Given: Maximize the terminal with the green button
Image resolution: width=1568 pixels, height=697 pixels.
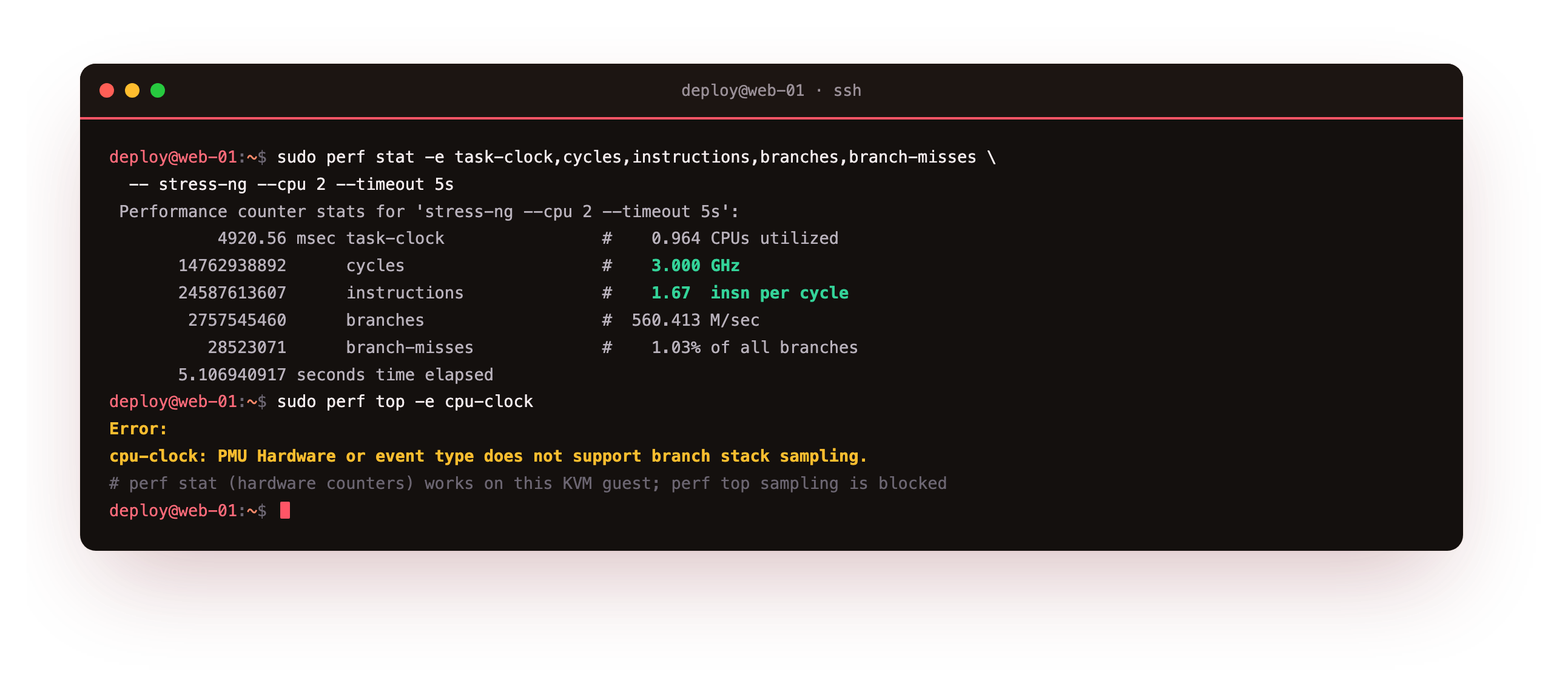Looking at the screenshot, I should [x=158, y=91].
